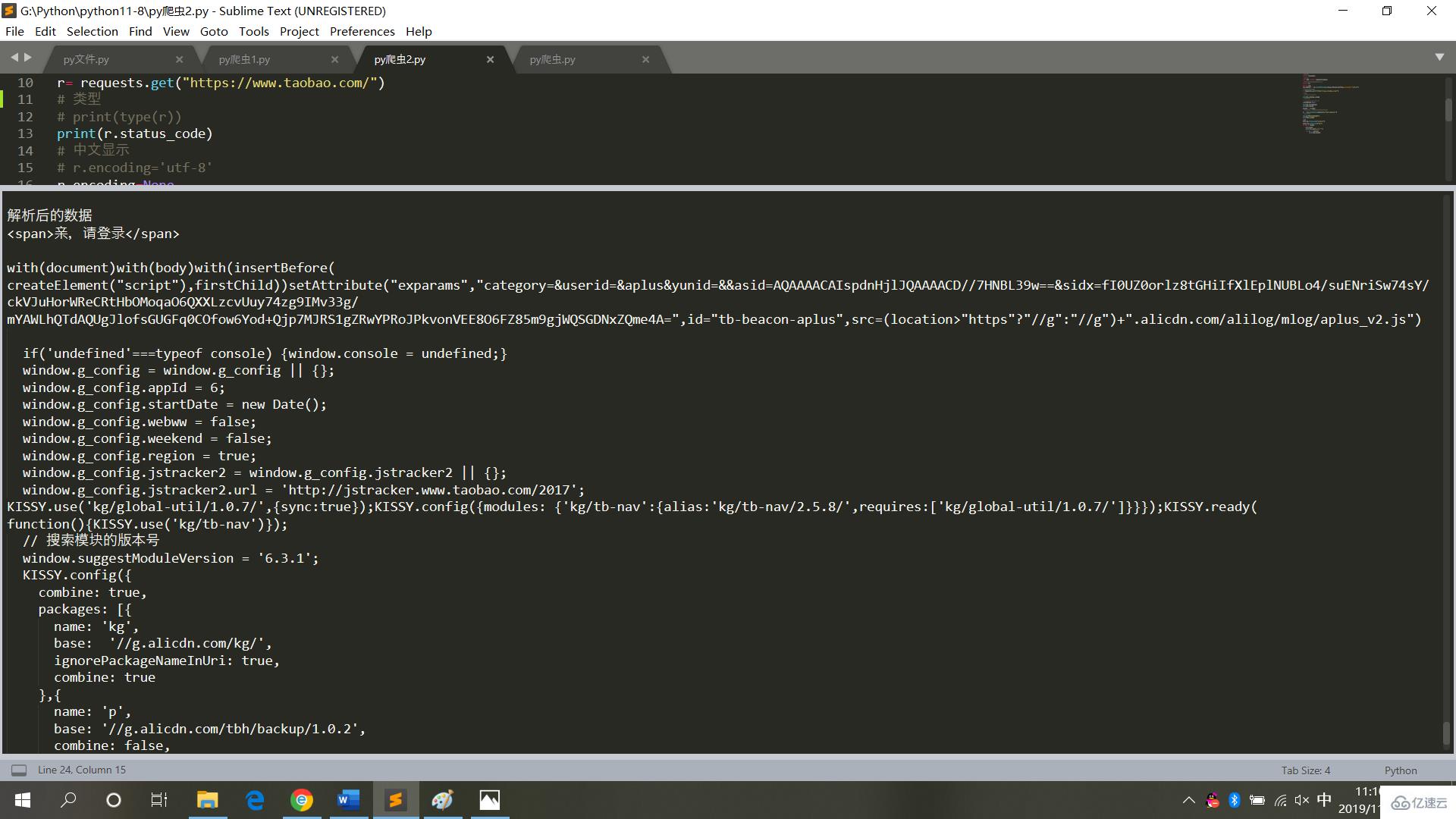
Task: Click the window.g_config.weekend = false line
Action: pos(147,438)
